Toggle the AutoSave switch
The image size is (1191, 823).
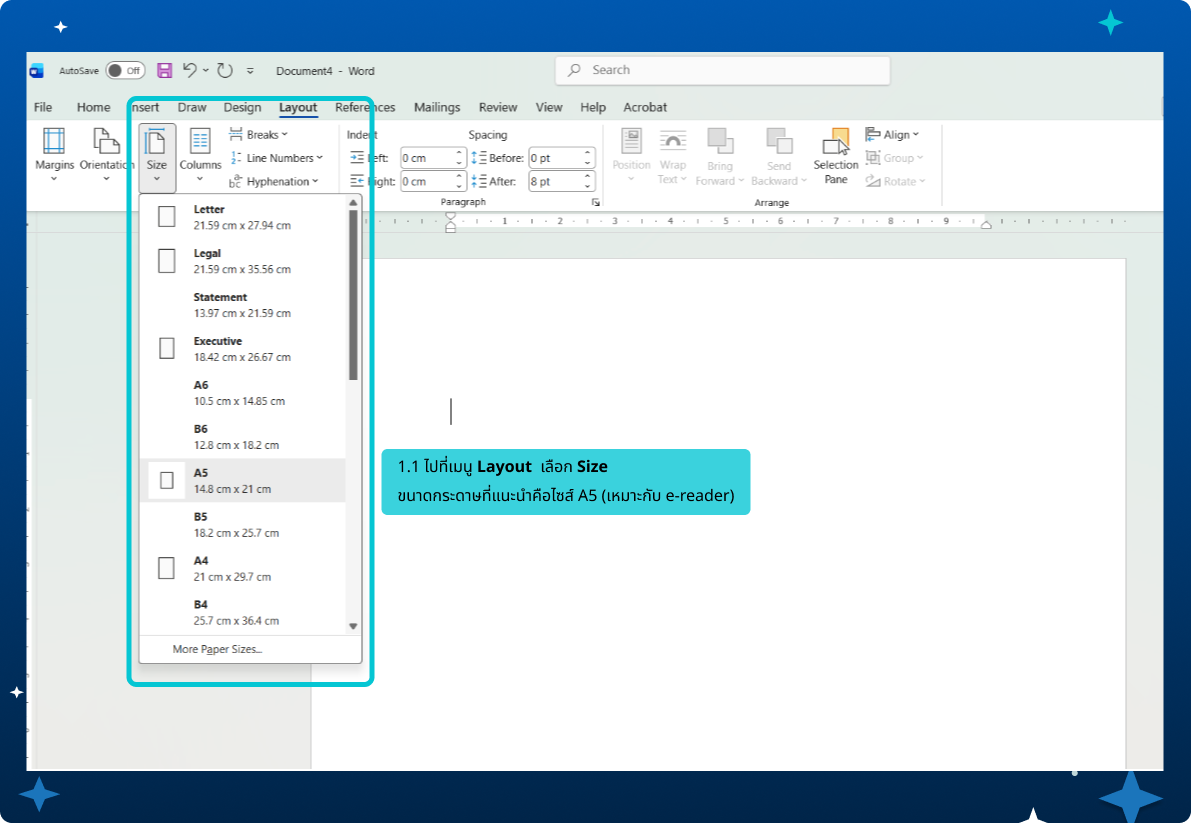point(125,71)
